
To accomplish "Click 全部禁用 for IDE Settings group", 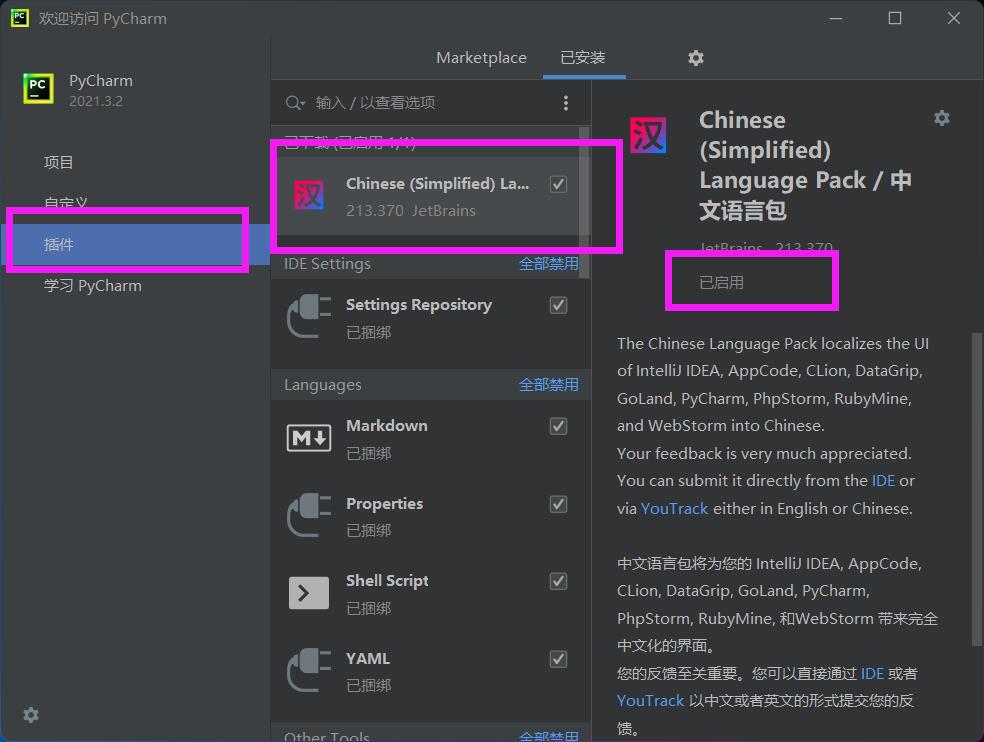I will pos(548,264).
